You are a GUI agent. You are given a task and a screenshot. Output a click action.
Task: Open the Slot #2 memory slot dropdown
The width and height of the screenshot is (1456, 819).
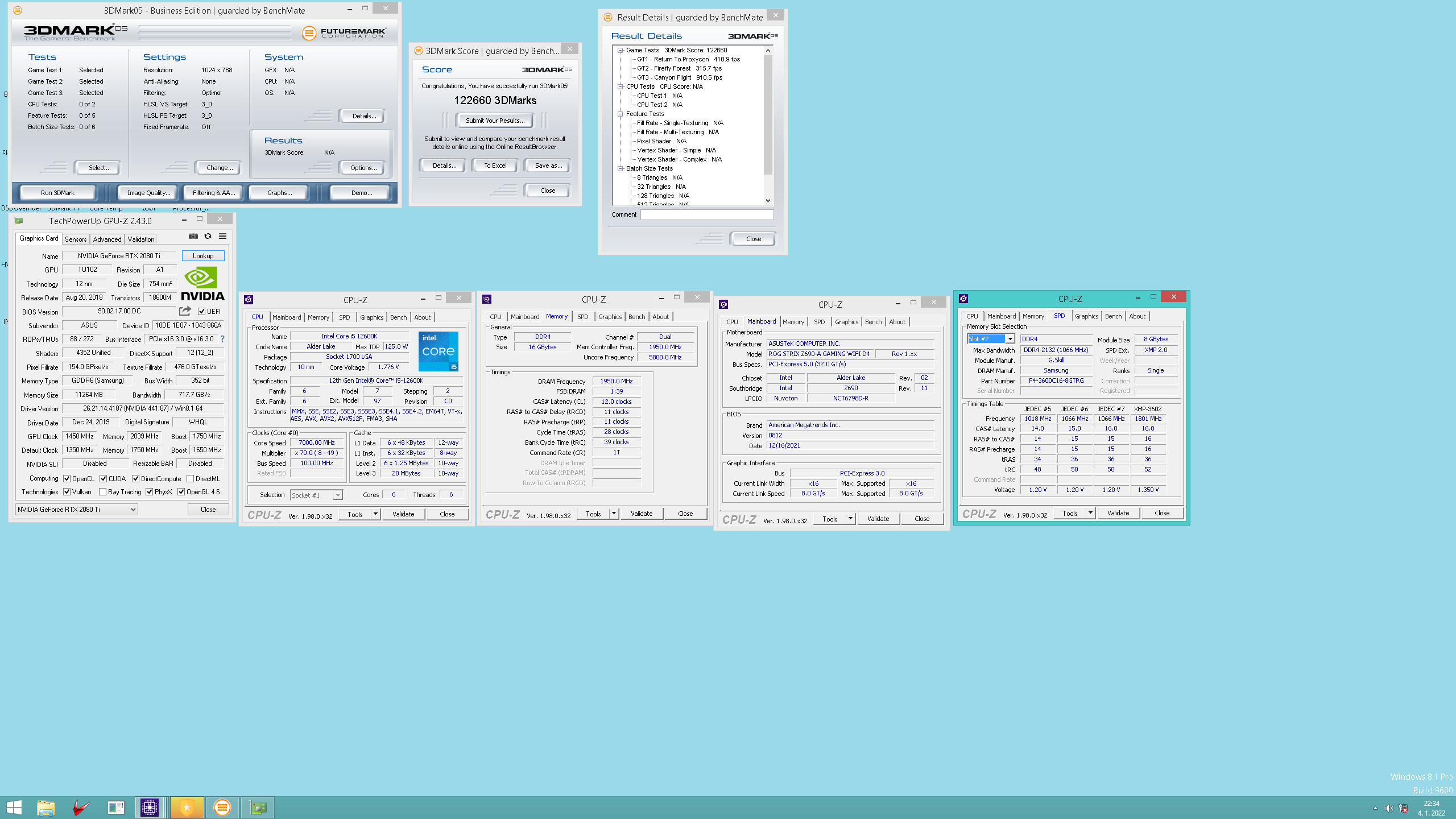point(991,339)
